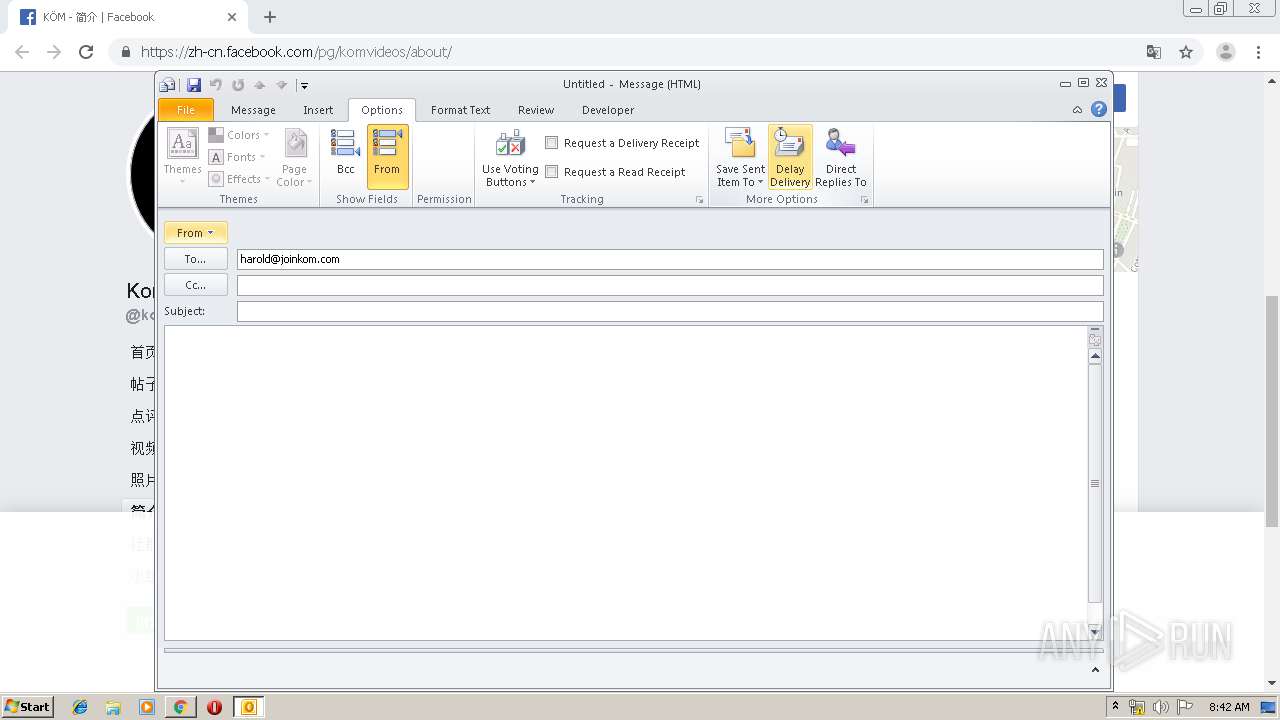Click the Cc... address book button
Image resolution: width=1280 pixels, height=720 pixels.
coord(196,285)
